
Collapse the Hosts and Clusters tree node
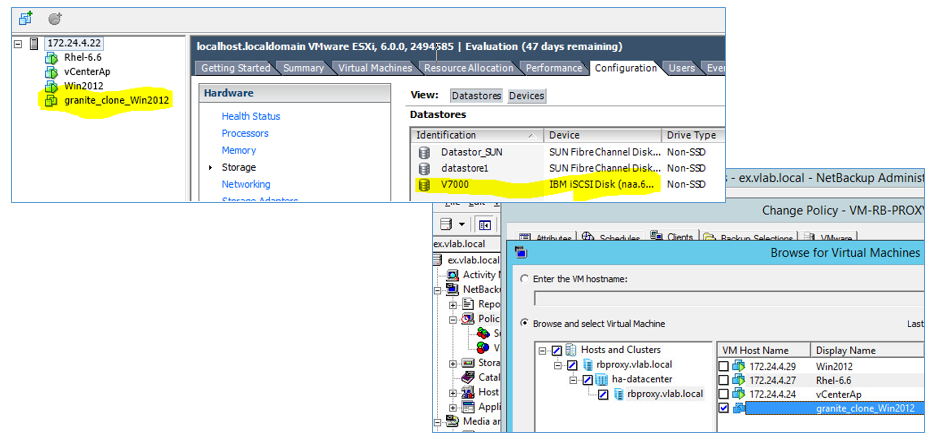click(x=543, y=350)
